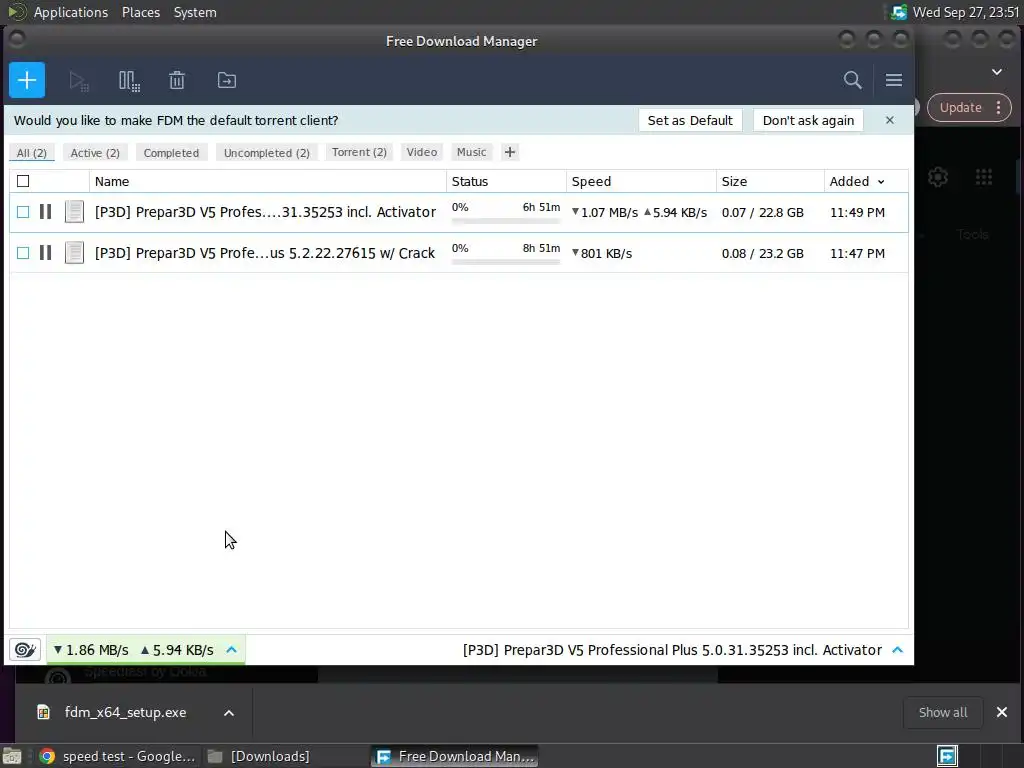Screen dimensions: 1024x768
Task: Click the Free Download Manager taskbar item
Action: pyautogui.click(x=455, y=756)
